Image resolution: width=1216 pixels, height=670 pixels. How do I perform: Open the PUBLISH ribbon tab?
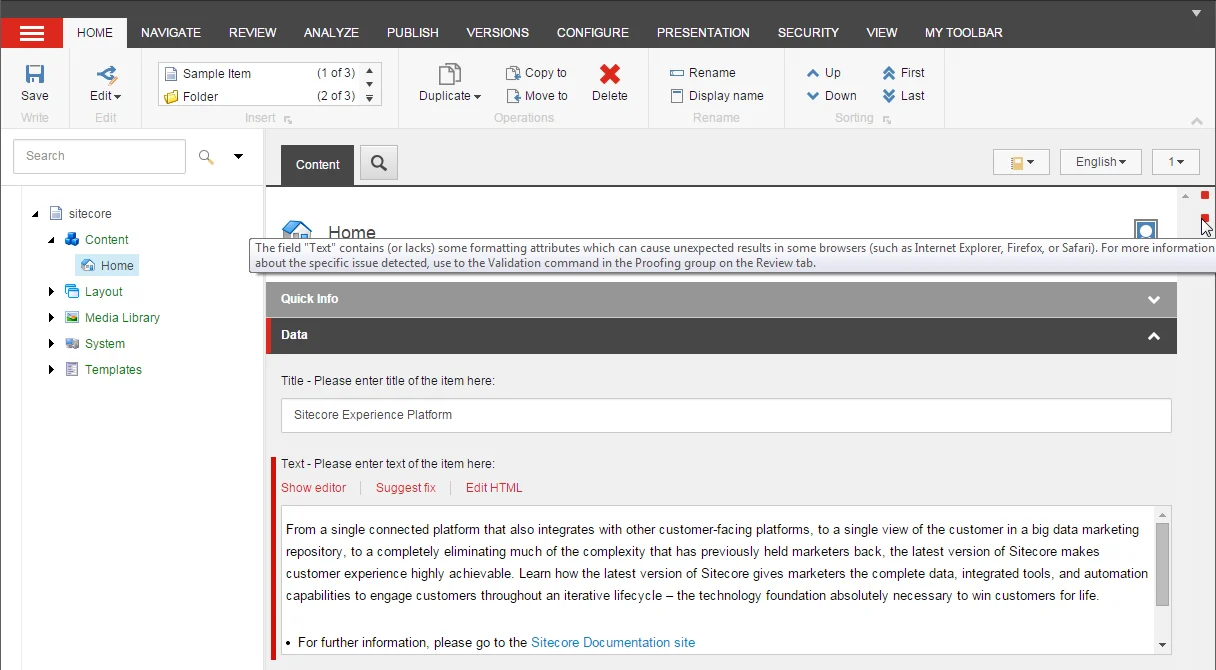[x=413, y=33]
